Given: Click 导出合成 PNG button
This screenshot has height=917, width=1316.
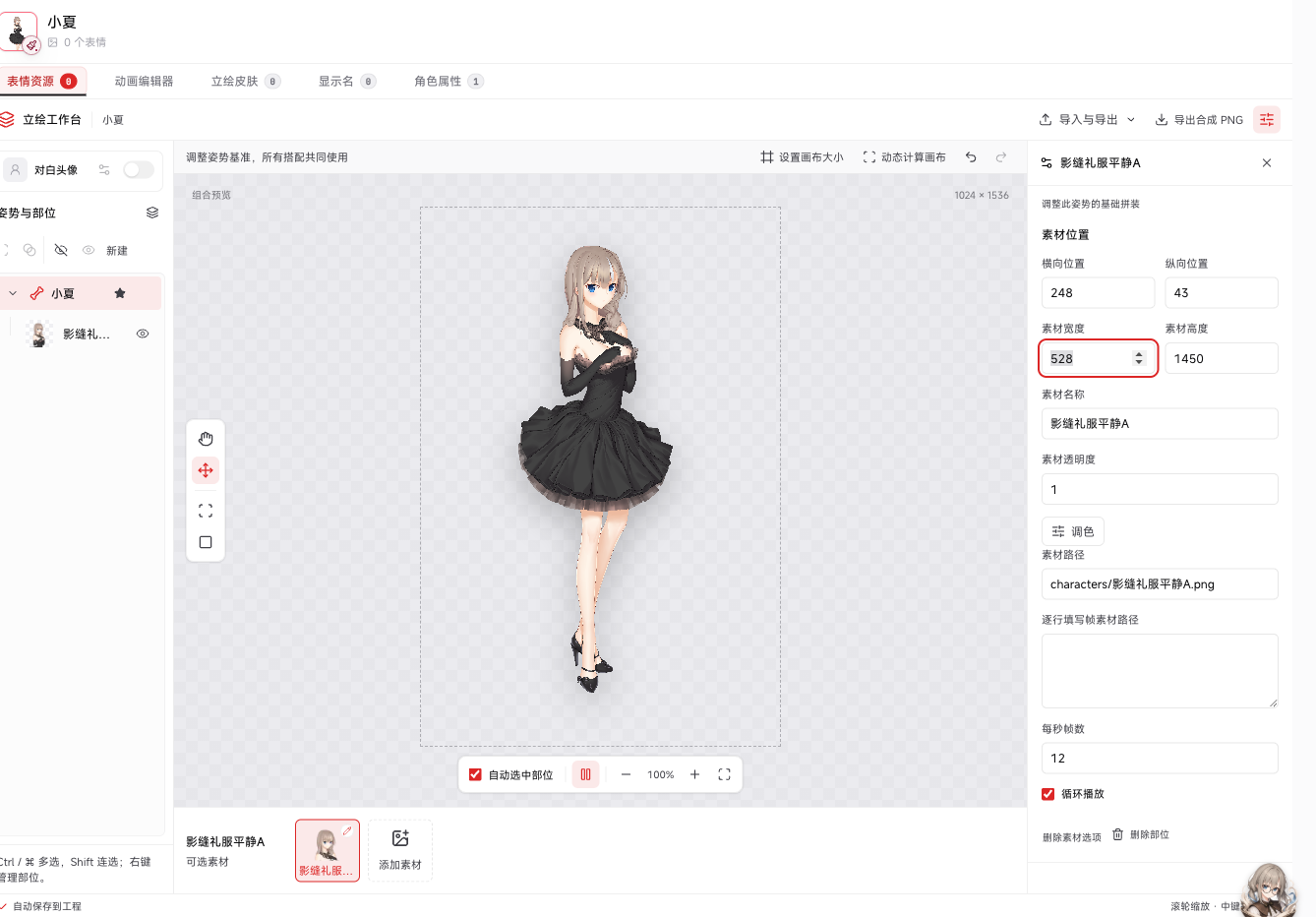Looking at the screenshot, I should [1199, 119].
